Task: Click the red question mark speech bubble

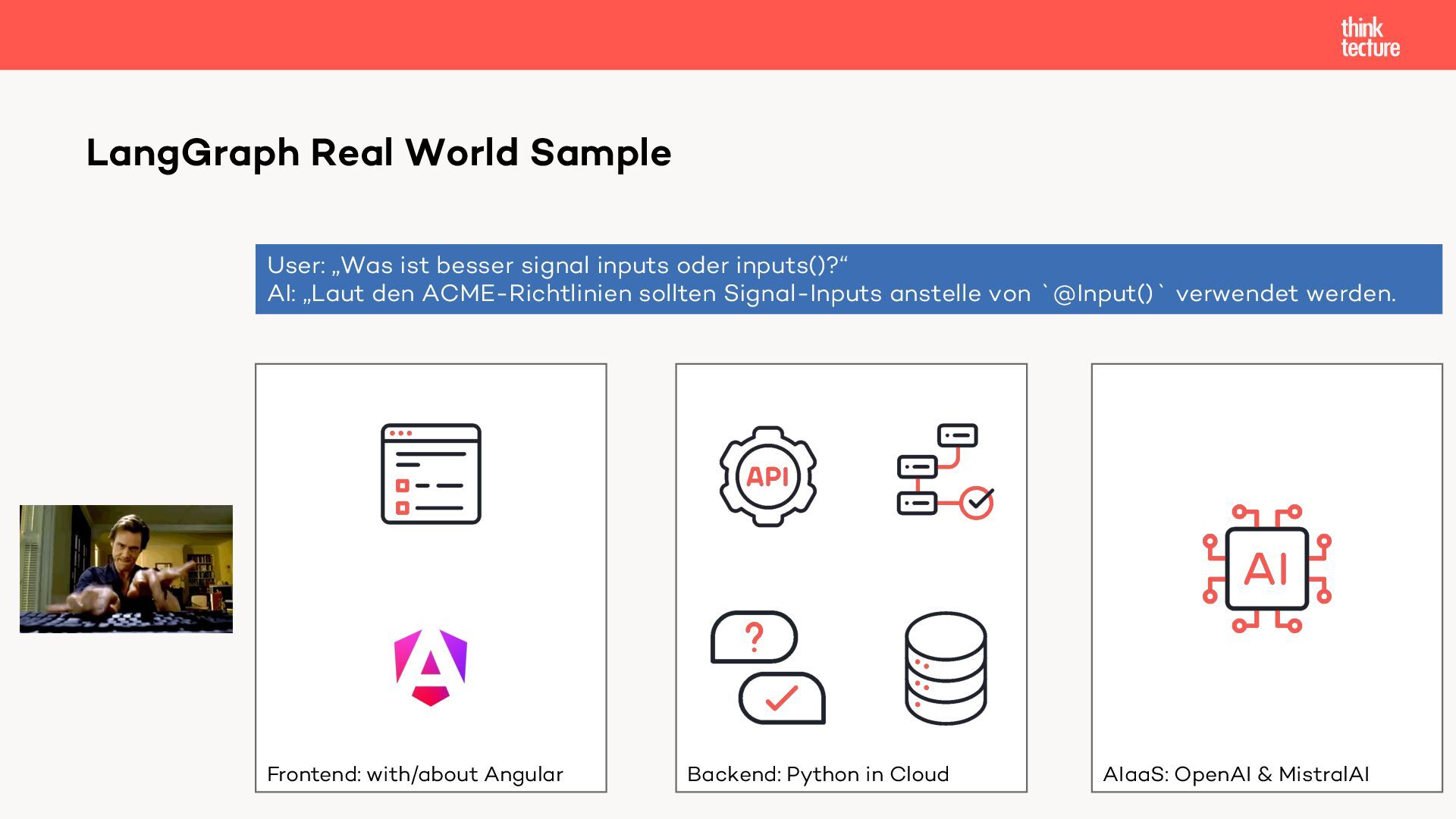Action: tap(754, 637)
